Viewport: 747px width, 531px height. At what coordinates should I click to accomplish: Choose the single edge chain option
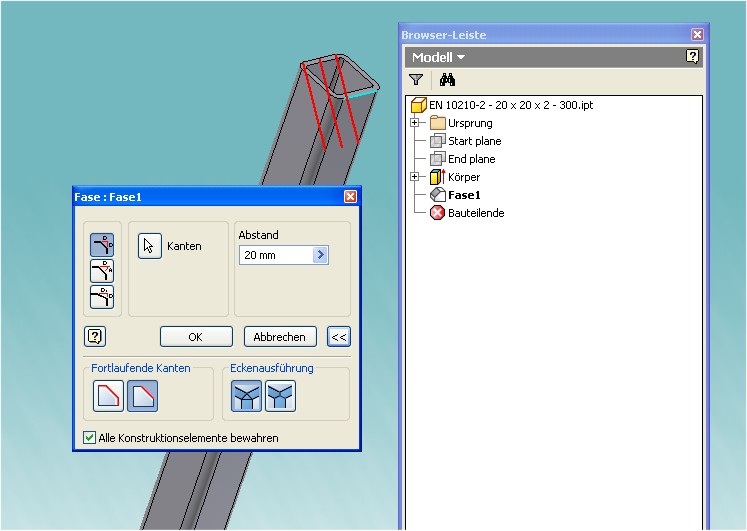[142, 396]
